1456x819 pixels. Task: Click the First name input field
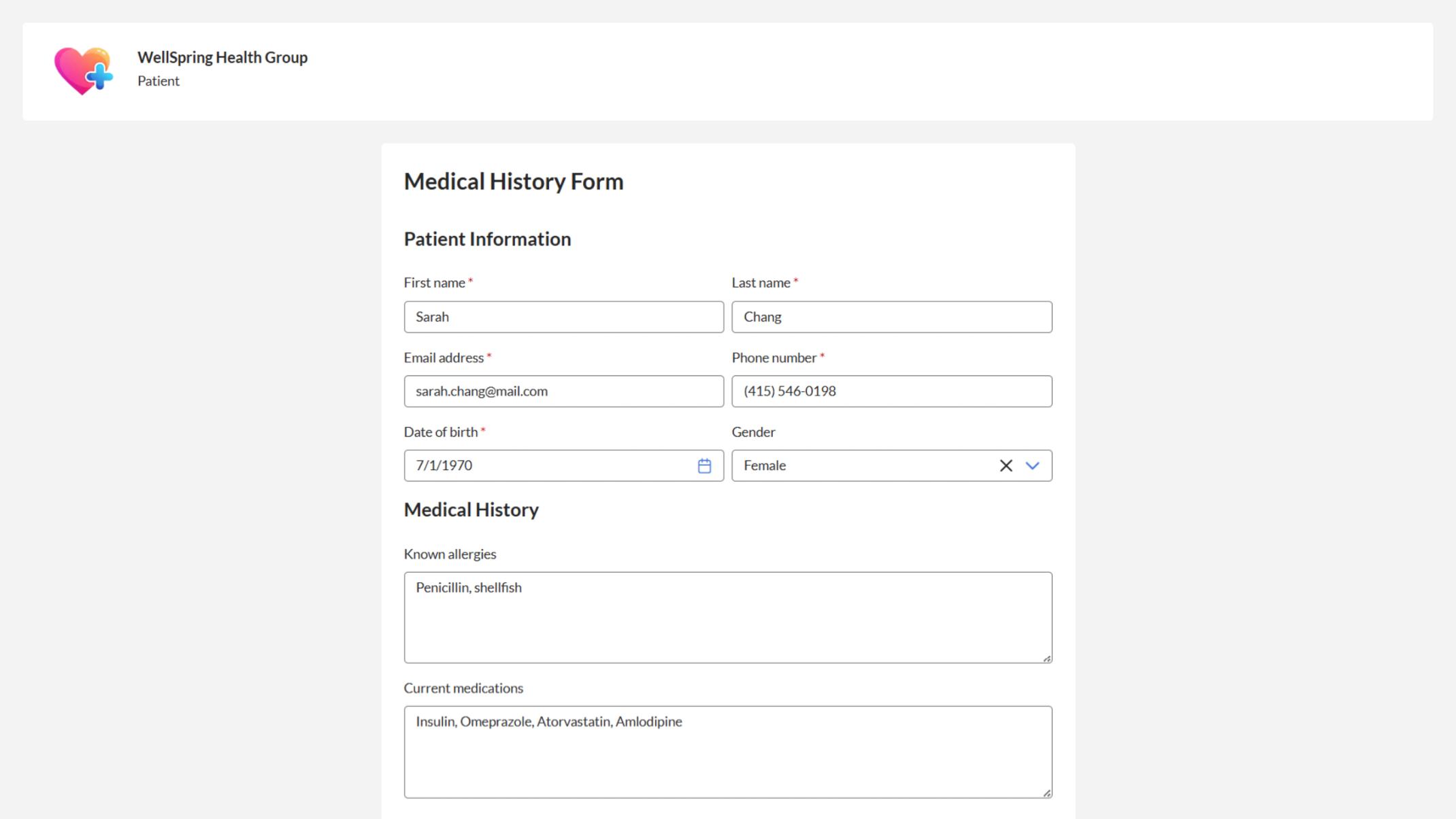(x=563, y=317)
